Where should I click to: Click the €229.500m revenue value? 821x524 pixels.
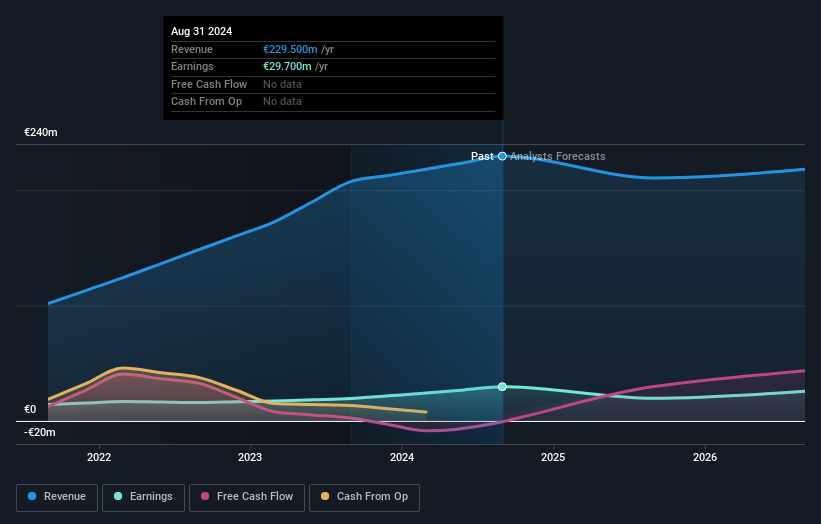point(290,49)
